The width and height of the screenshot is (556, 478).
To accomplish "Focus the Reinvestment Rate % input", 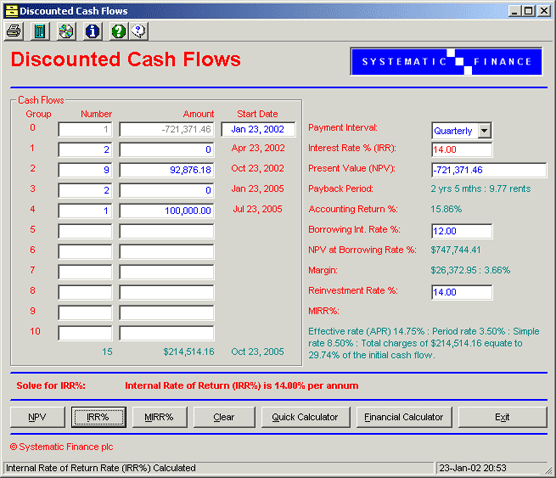I will (462, 292).
